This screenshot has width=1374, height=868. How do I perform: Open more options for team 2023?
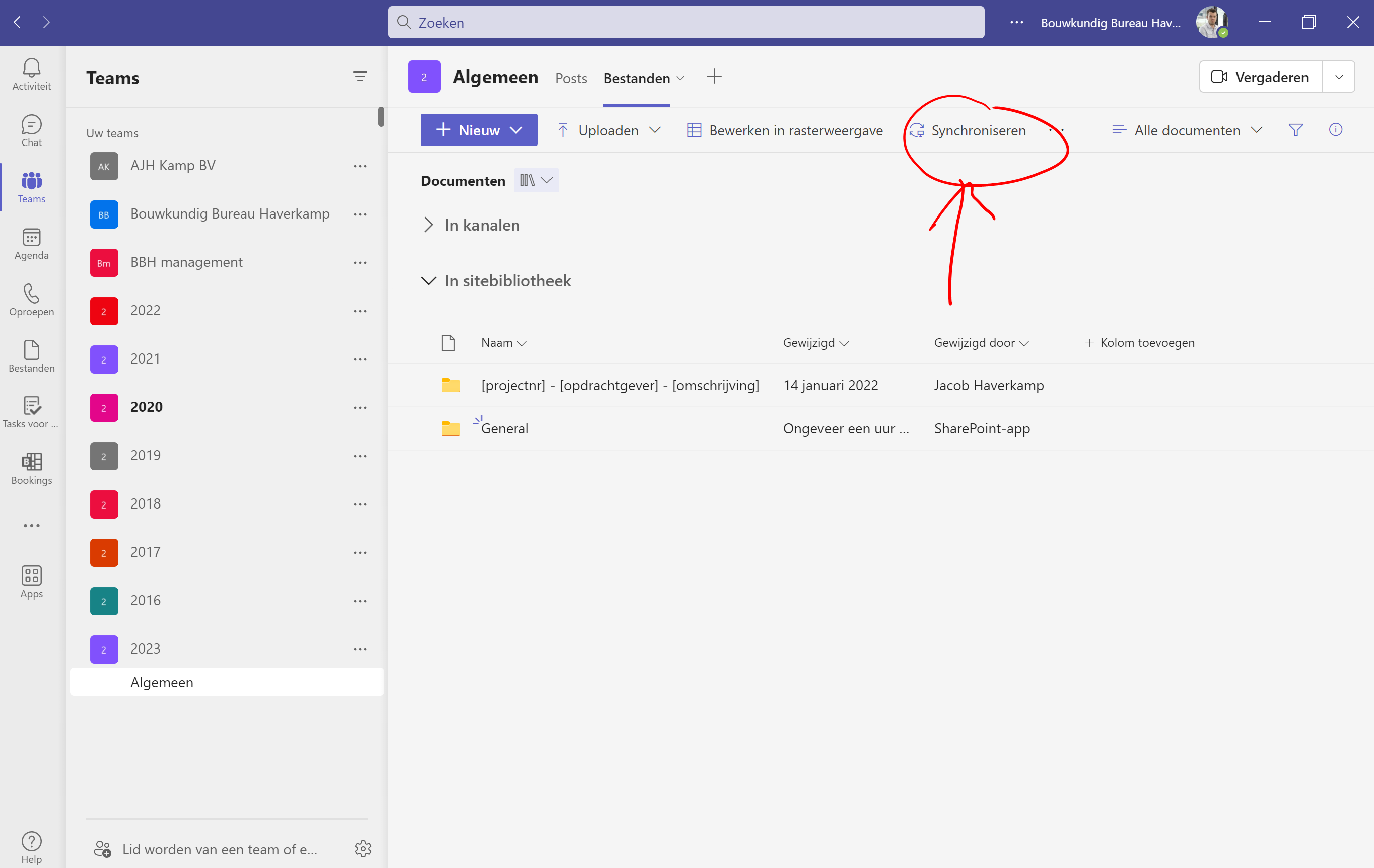(360, 649)
